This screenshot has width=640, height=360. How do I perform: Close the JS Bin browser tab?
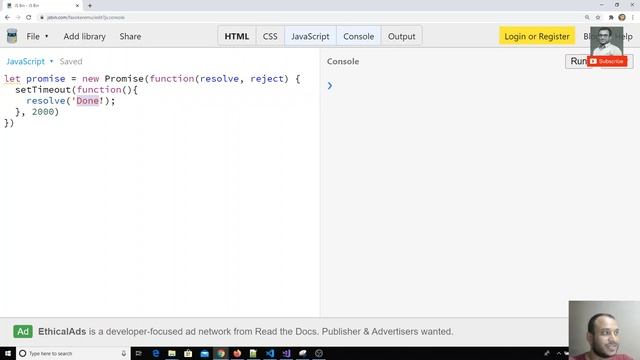pos(77,6)
